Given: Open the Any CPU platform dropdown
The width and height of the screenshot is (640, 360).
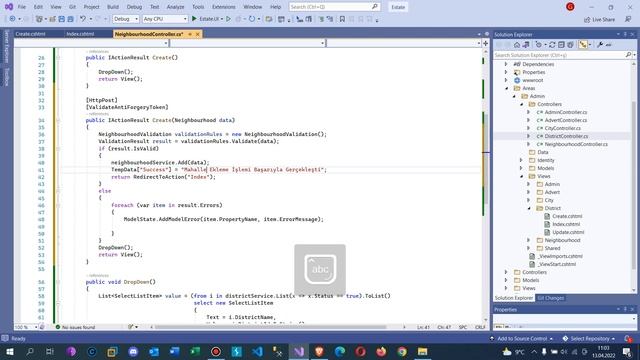Looking at the screenshot, I should pos(165,19).
